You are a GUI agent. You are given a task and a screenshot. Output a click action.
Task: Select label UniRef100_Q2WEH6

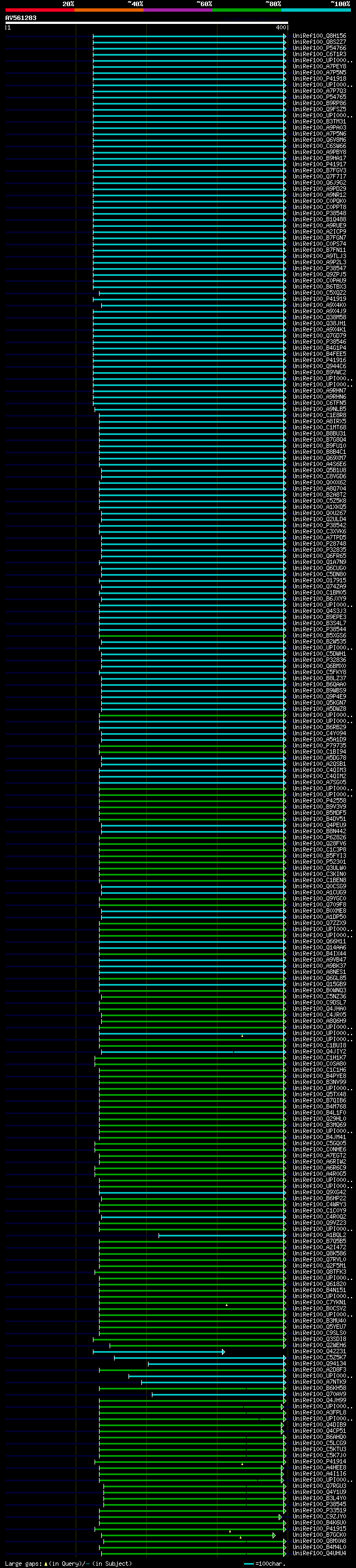(x=319, y=1345)
